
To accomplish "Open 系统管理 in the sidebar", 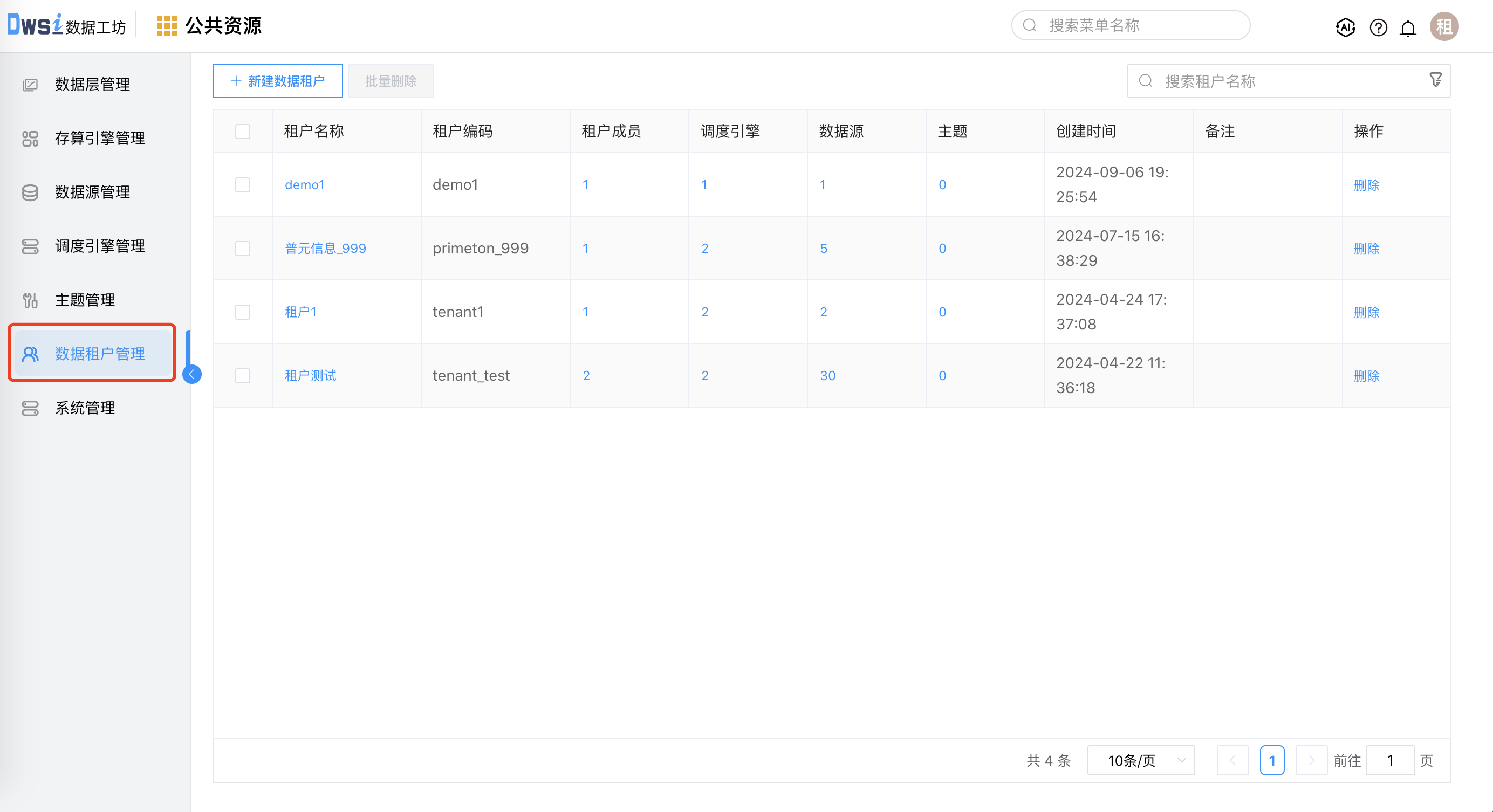I will pyautogui.click(x=85, y=408).
